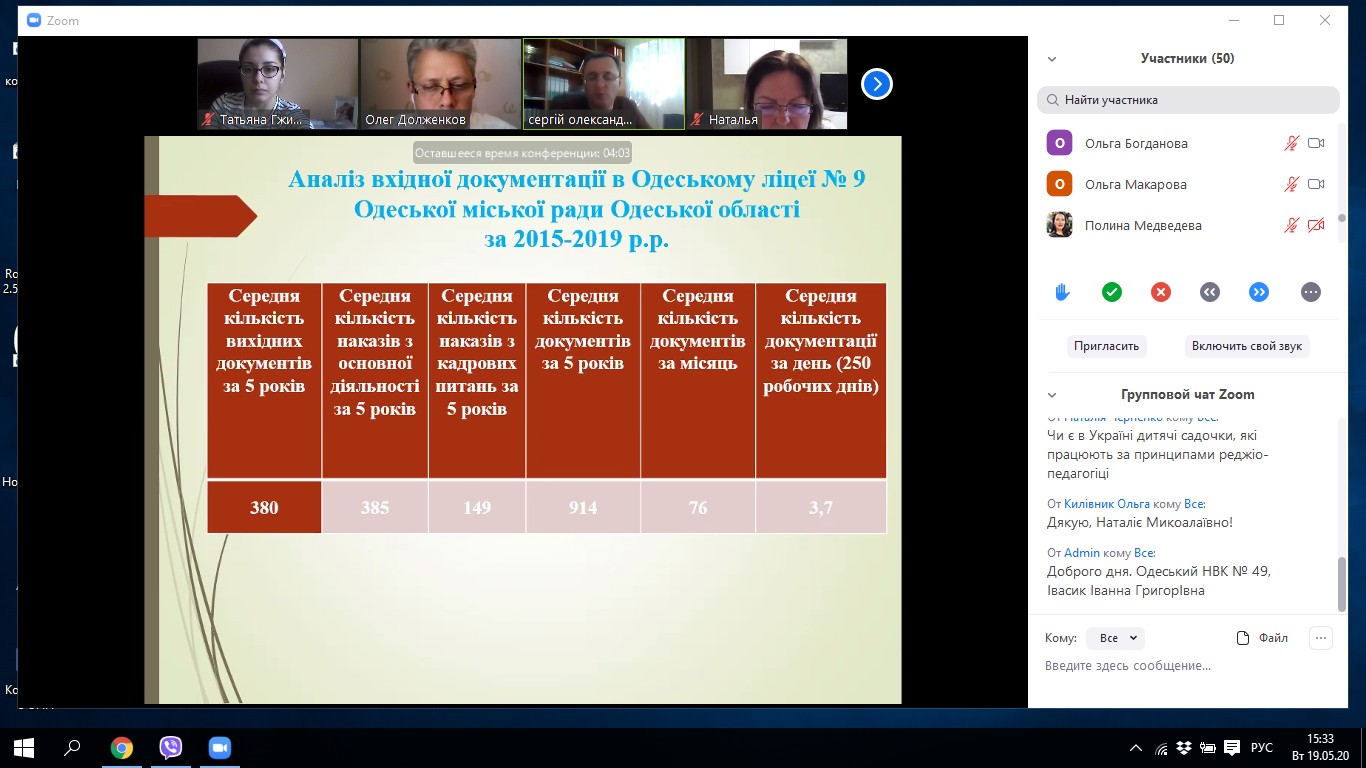This screenshot has height=768, width=1366.
Task: Click muted microphone icon for Ольга Богданова
Action: (1292, 144)
